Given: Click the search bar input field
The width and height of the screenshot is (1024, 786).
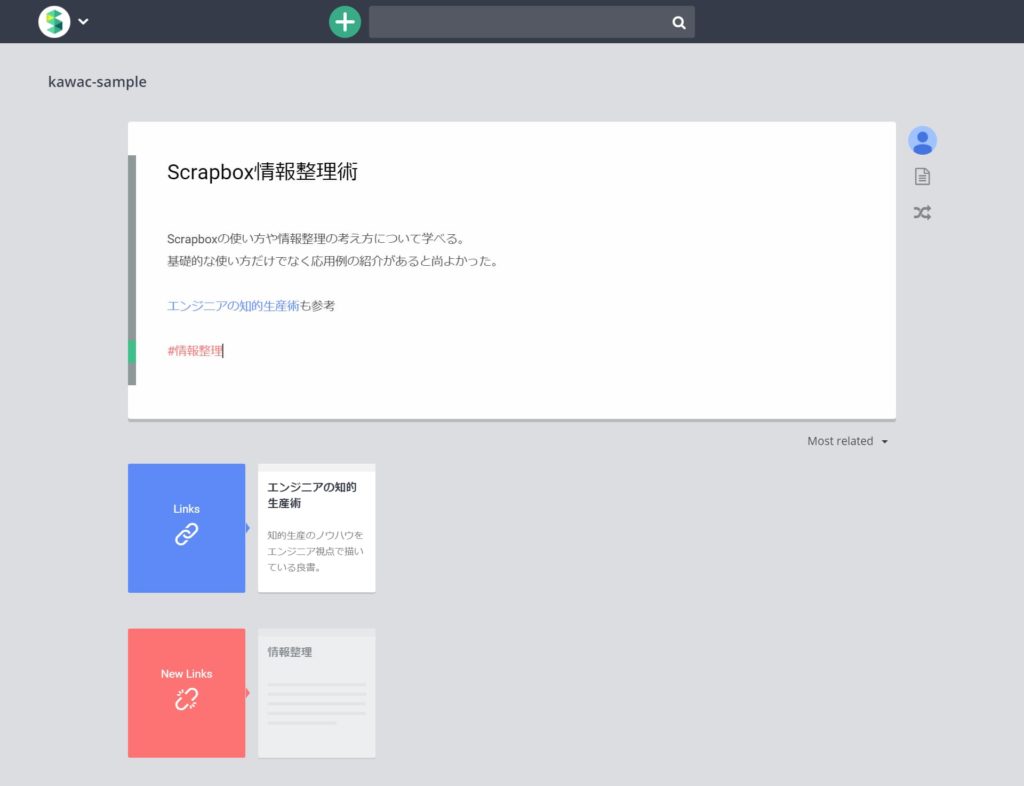Looking at the screenshot, I should click(x=532, y=22).
